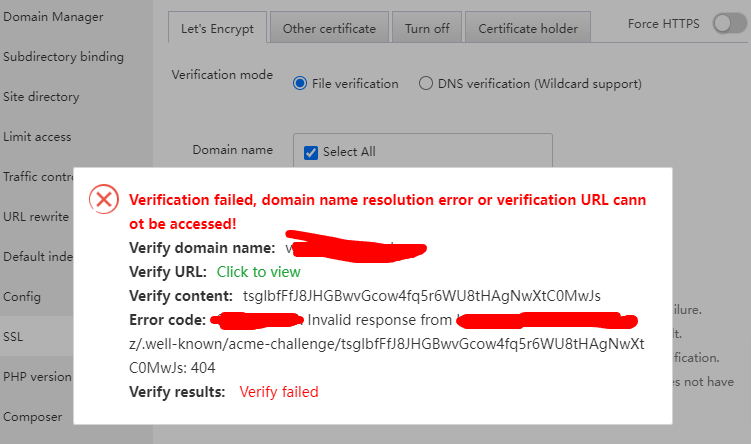Click the red error X icon
This screenshot has height=444, width=751.
tap(104, 199)
